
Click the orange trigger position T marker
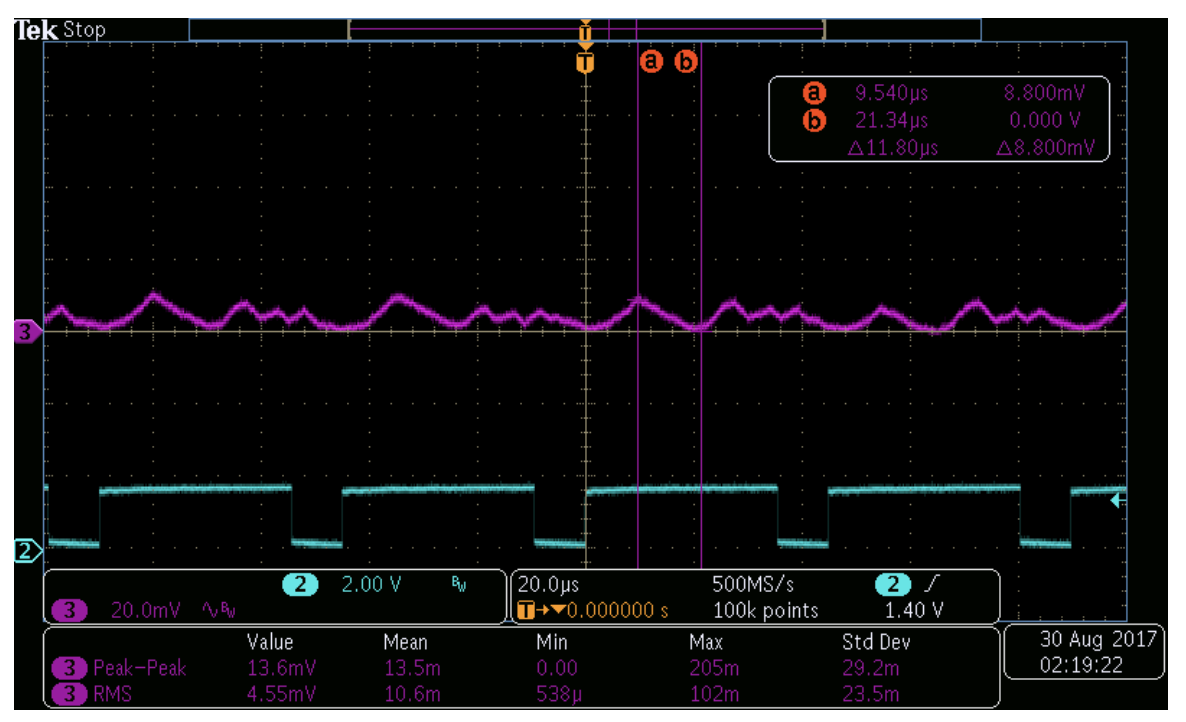(585, 63)
